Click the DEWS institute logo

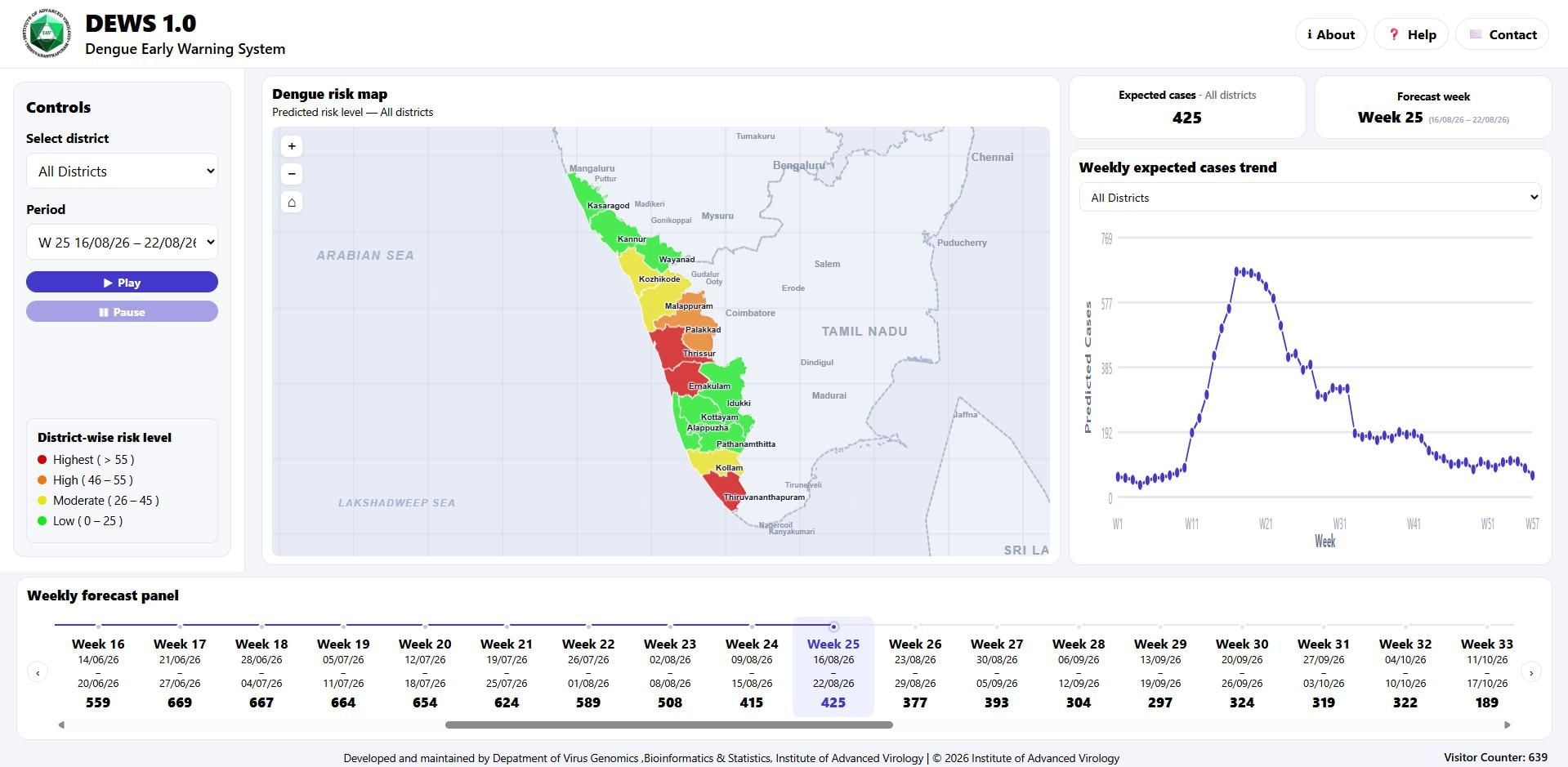click(46, 34)
